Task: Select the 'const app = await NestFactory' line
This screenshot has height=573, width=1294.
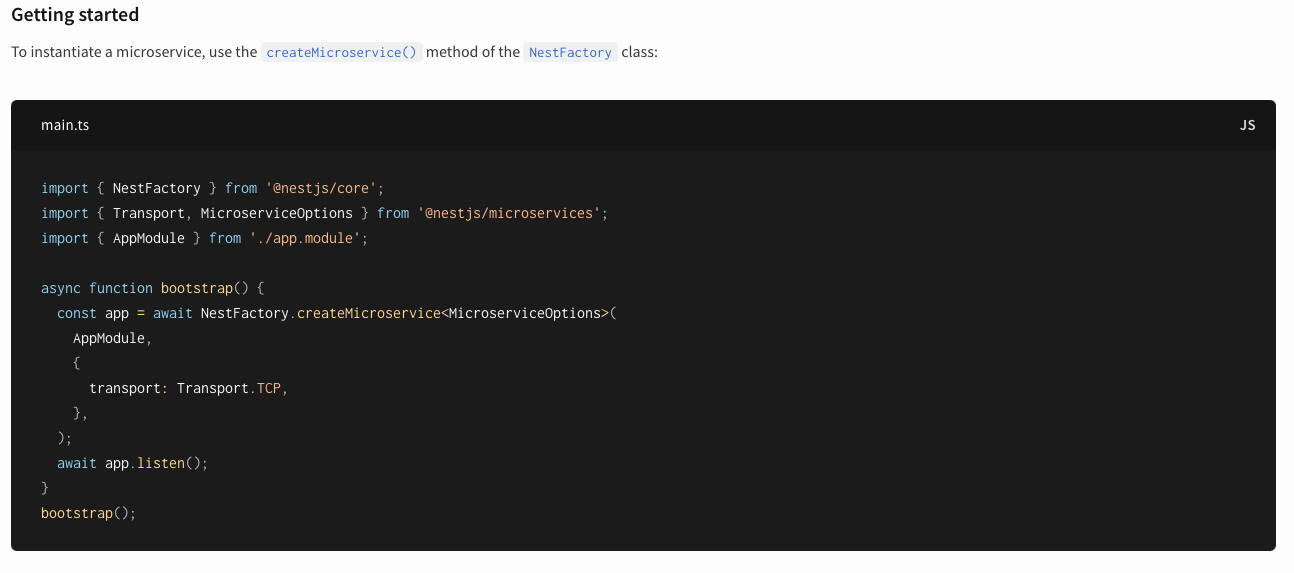Action: [x=337, y=313]
